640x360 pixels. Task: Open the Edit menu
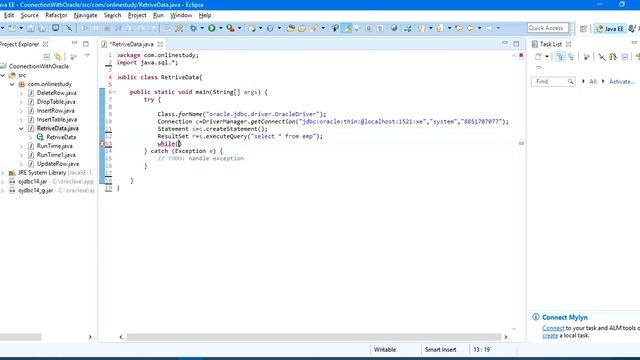tap(9, 15)
